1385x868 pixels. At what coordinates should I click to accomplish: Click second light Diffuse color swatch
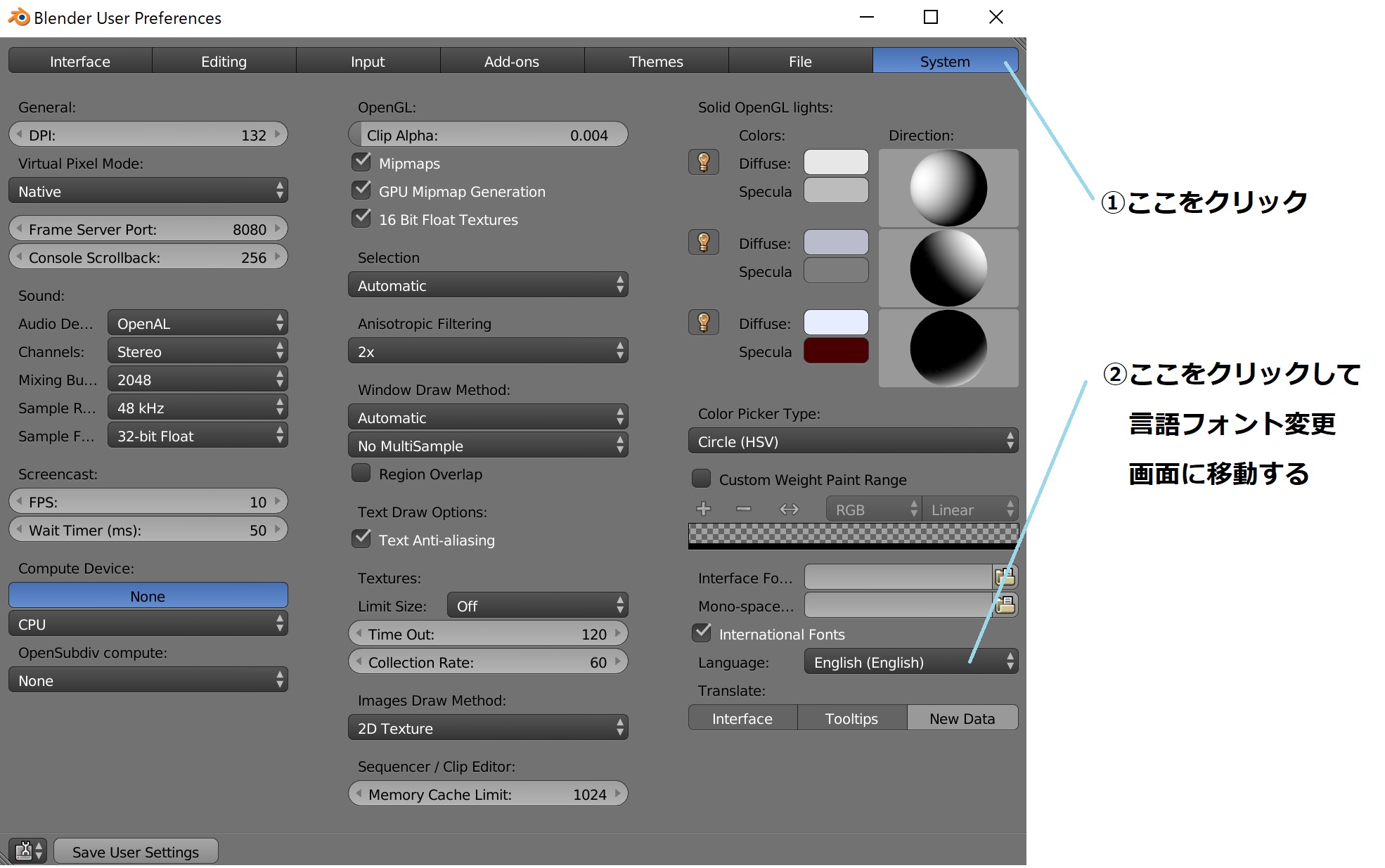click(836, 242)
